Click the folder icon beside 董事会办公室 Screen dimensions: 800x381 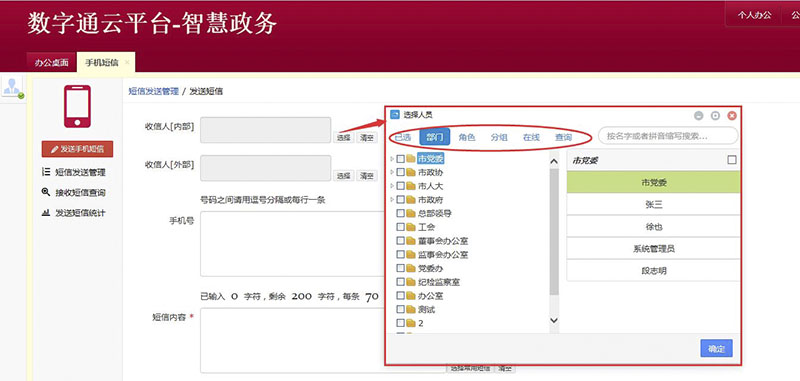(411, 241)
